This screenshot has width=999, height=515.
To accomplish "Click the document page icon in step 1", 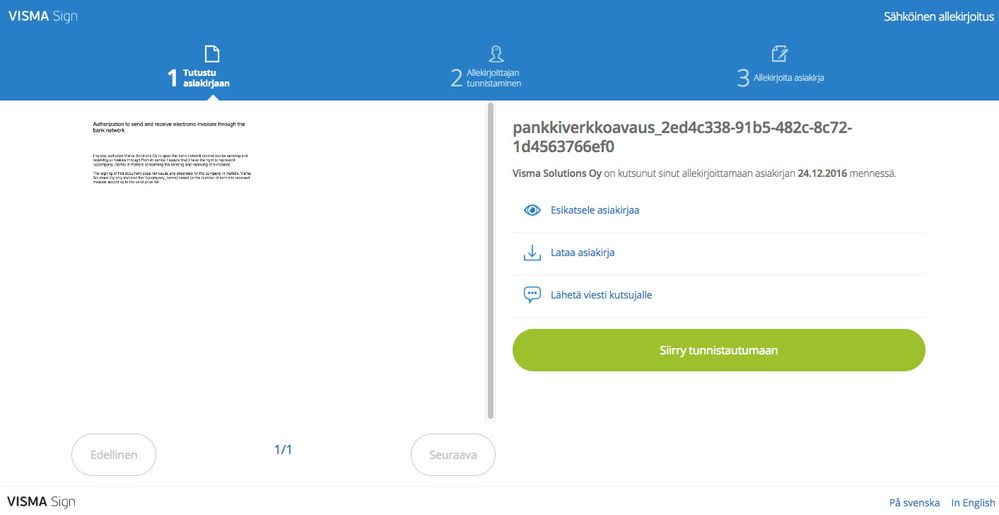I will click(212, 54).
